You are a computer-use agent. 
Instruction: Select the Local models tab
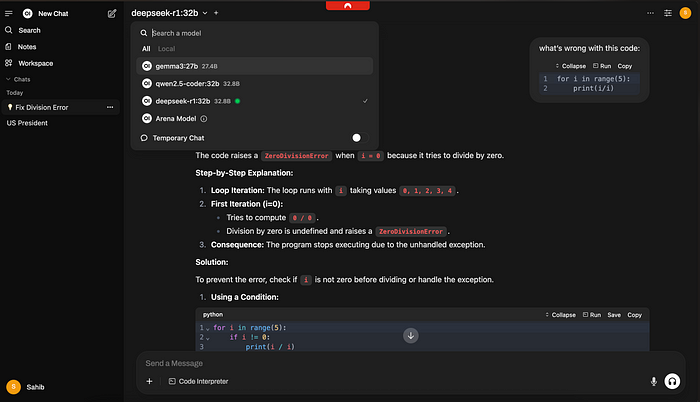pyautogui.click(x=167, y=49)
